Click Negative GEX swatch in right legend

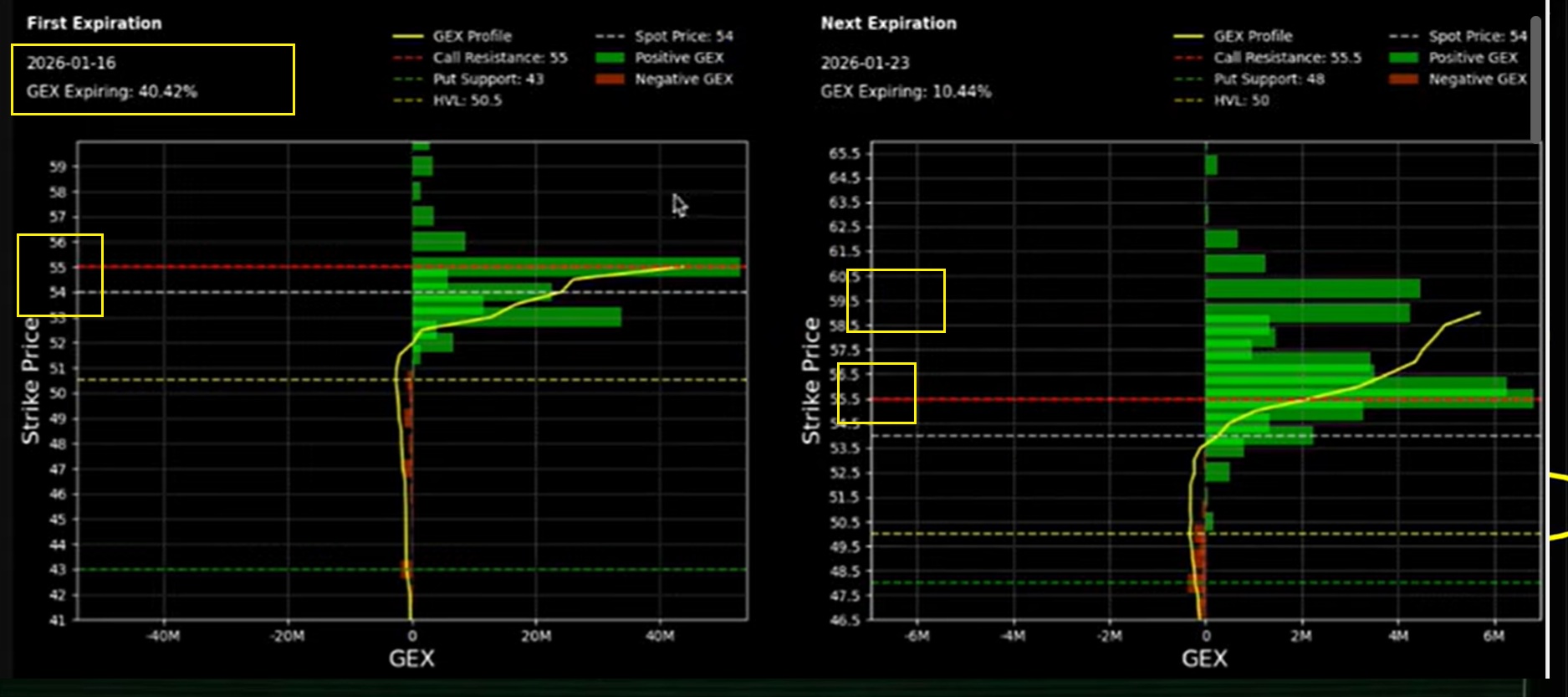(1403, 79)
